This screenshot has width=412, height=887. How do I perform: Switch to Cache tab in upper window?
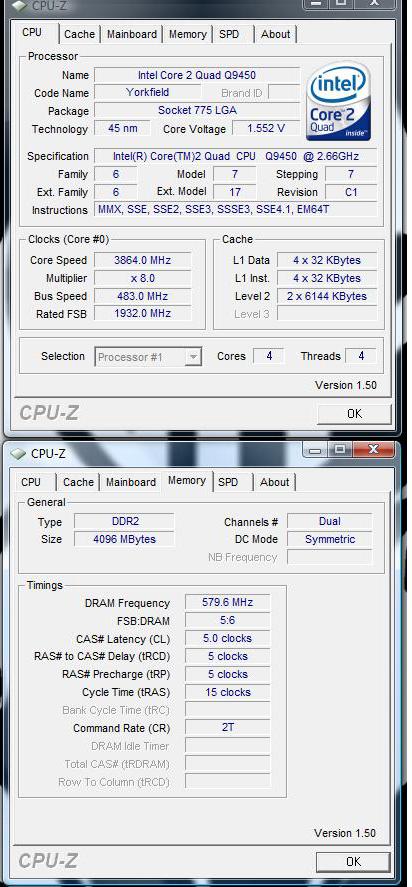click(x=80, y=34)
